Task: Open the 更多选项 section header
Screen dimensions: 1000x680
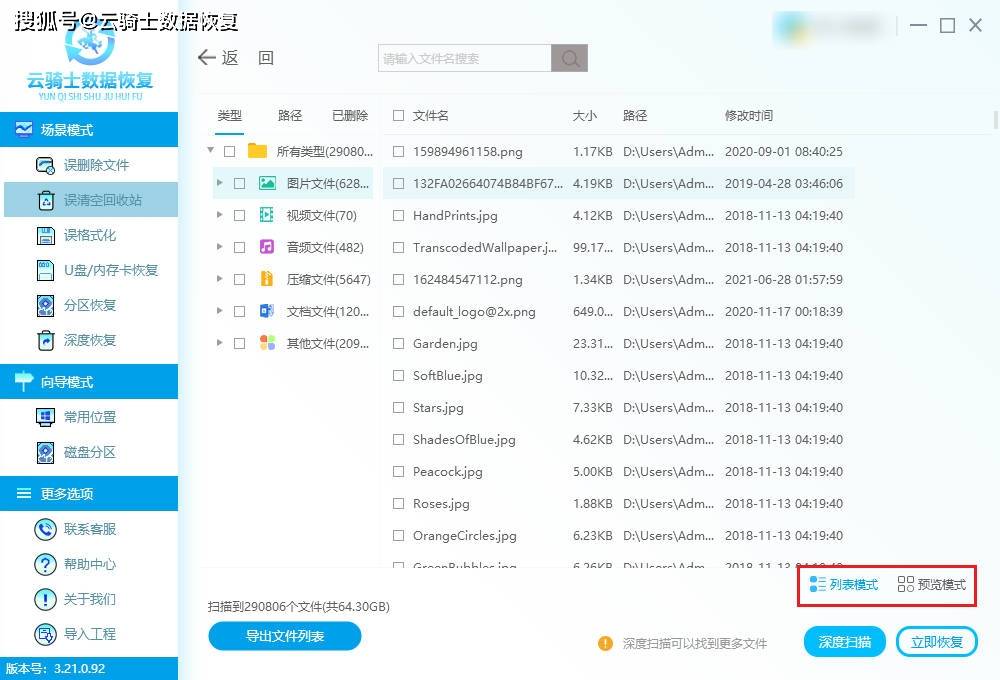Action: point(89,493)
